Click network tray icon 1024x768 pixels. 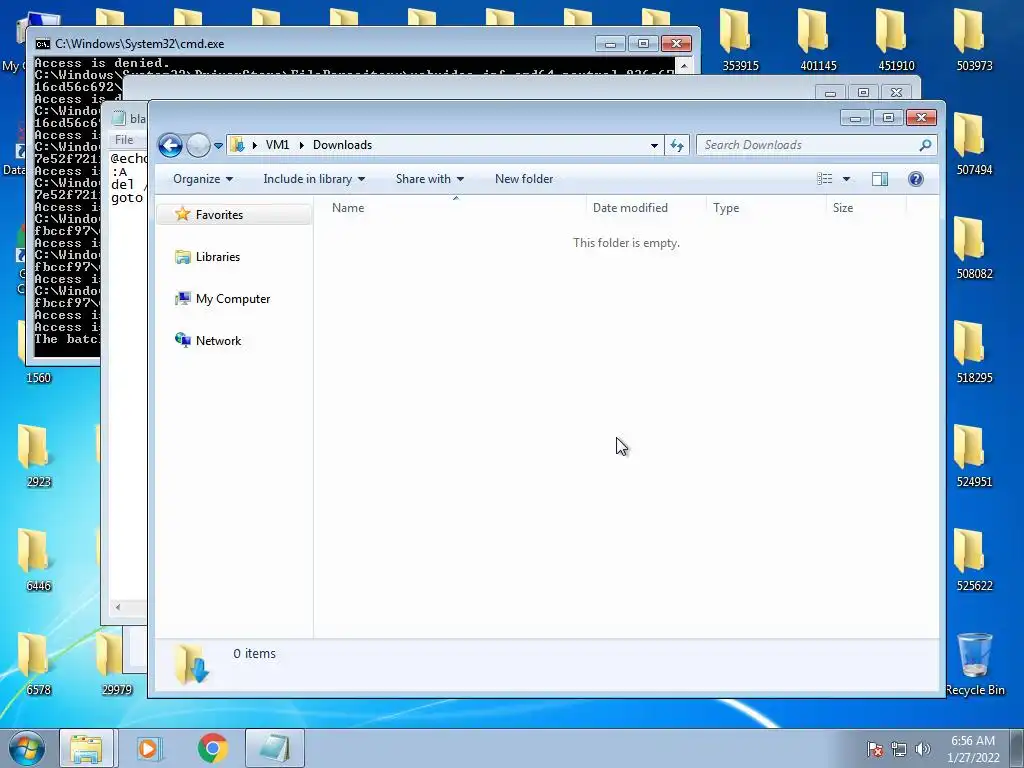point(899,749)
